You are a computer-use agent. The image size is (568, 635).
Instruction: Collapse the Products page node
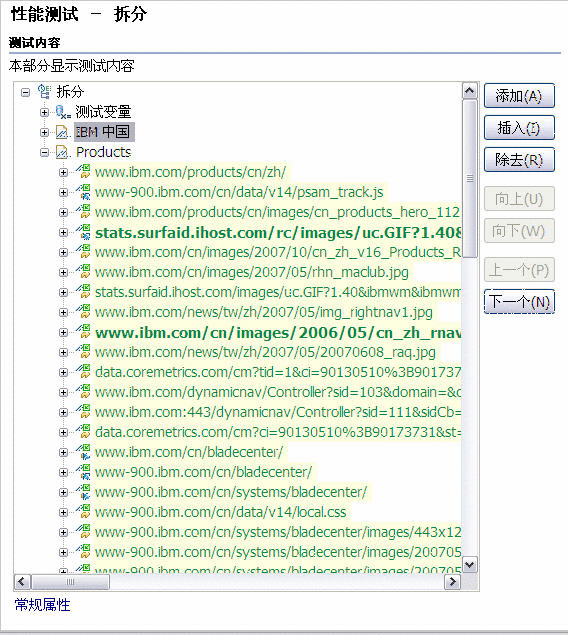pyautogui.click(x=44, y=152)
